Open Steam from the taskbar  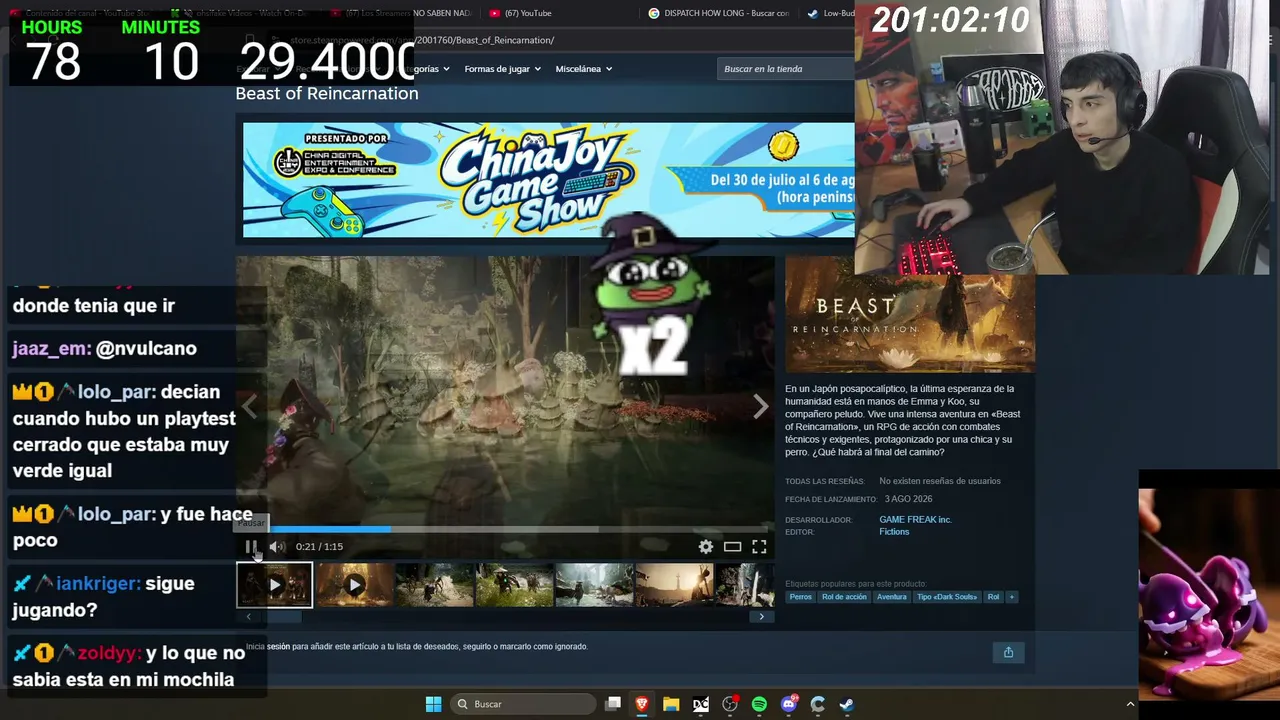(847, 704)
